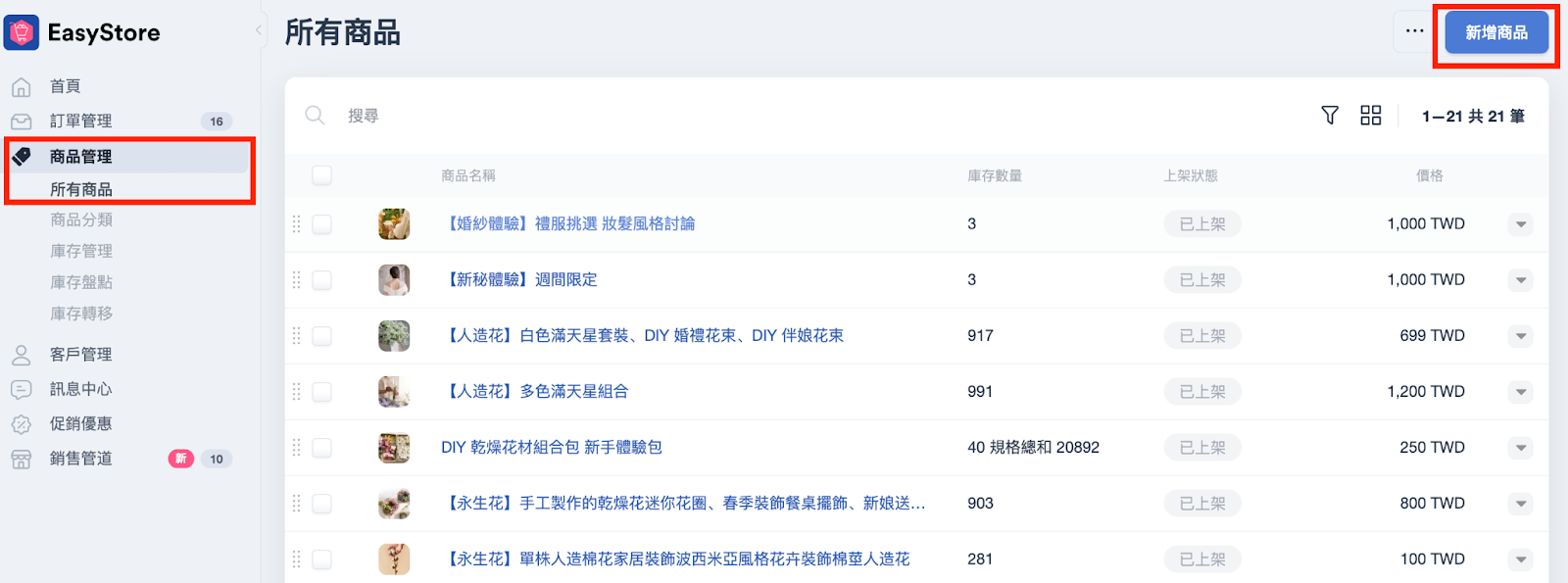Click thumbnail of 【新秘體驗】週間限定 product
The height and width of the screenshot is (583, 1568).
tap(394, 280)
